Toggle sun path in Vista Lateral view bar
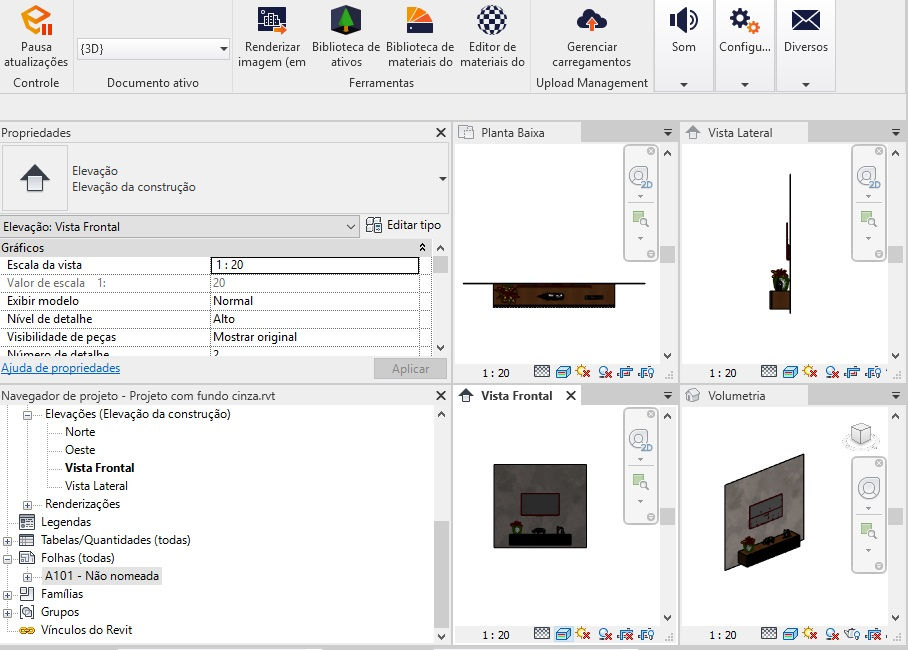Viewport: 908px width, 650px height. [x=810, y=372]
